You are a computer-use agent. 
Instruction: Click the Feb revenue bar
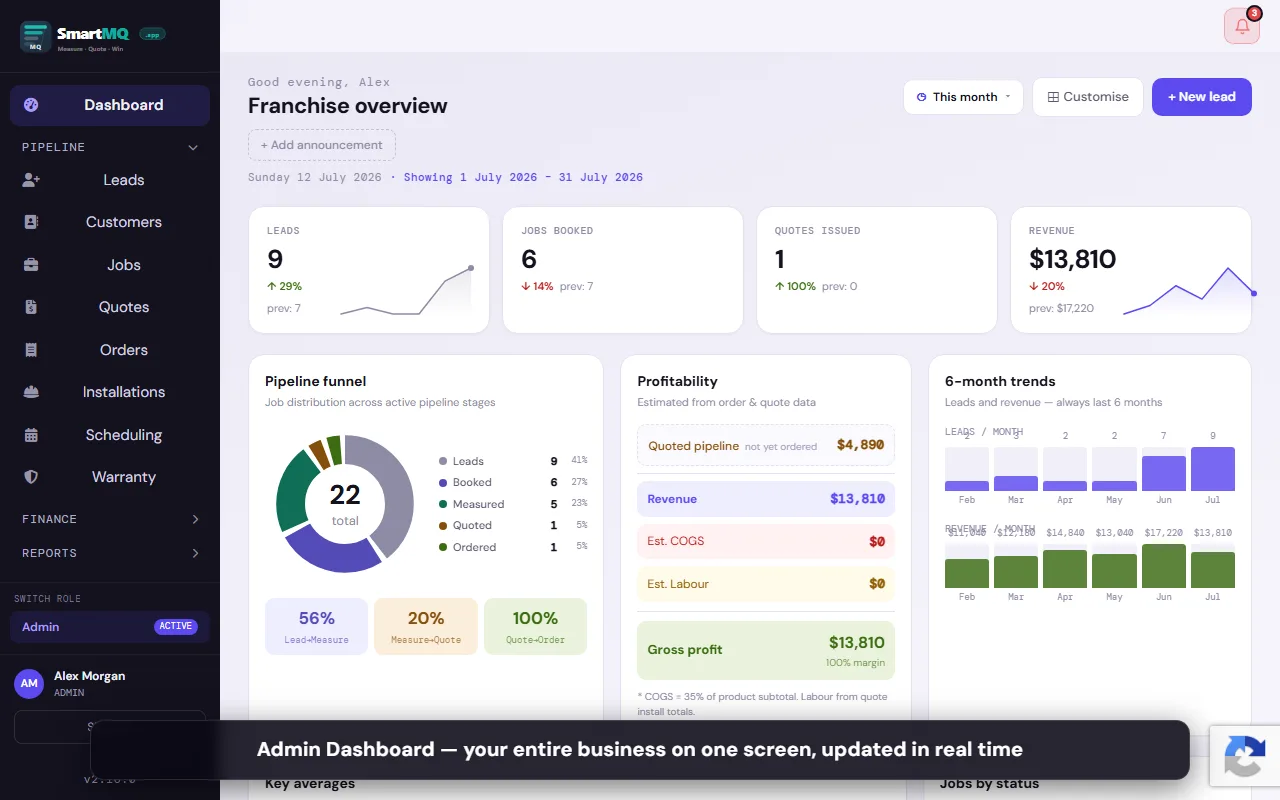(x=967, y=573)
